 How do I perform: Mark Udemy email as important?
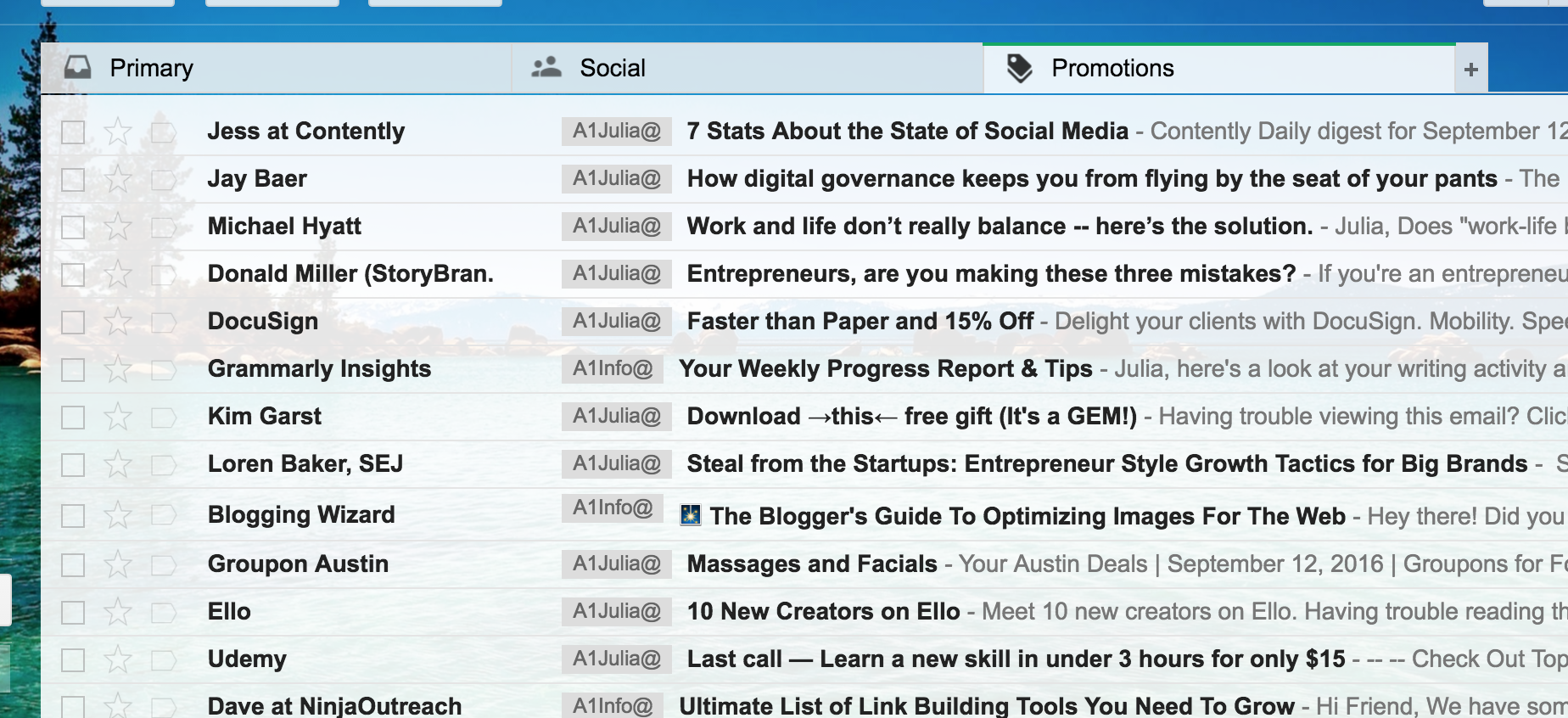(x=163, y=660)
